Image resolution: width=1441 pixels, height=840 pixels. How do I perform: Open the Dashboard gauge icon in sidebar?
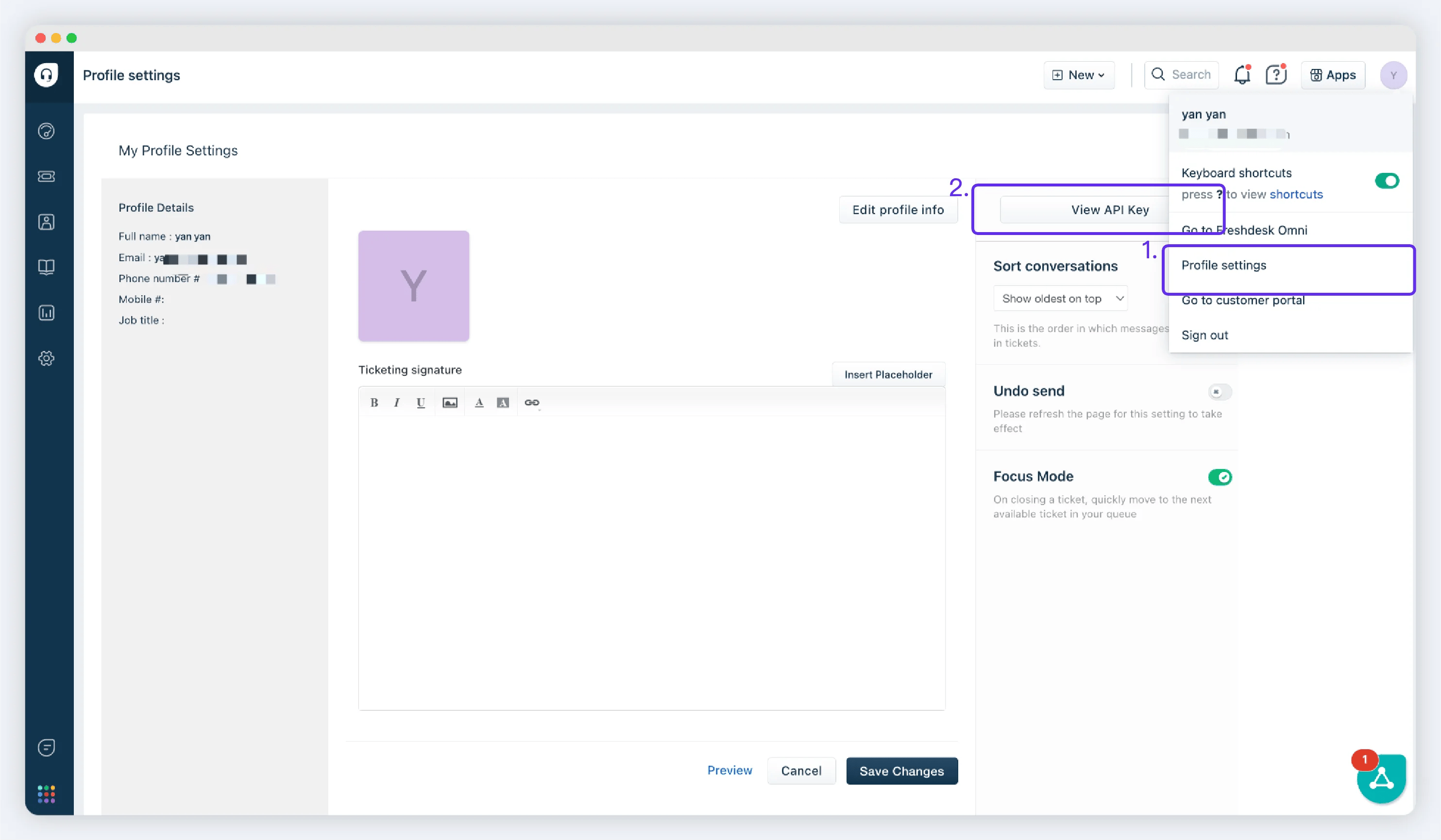click(46, 131)
